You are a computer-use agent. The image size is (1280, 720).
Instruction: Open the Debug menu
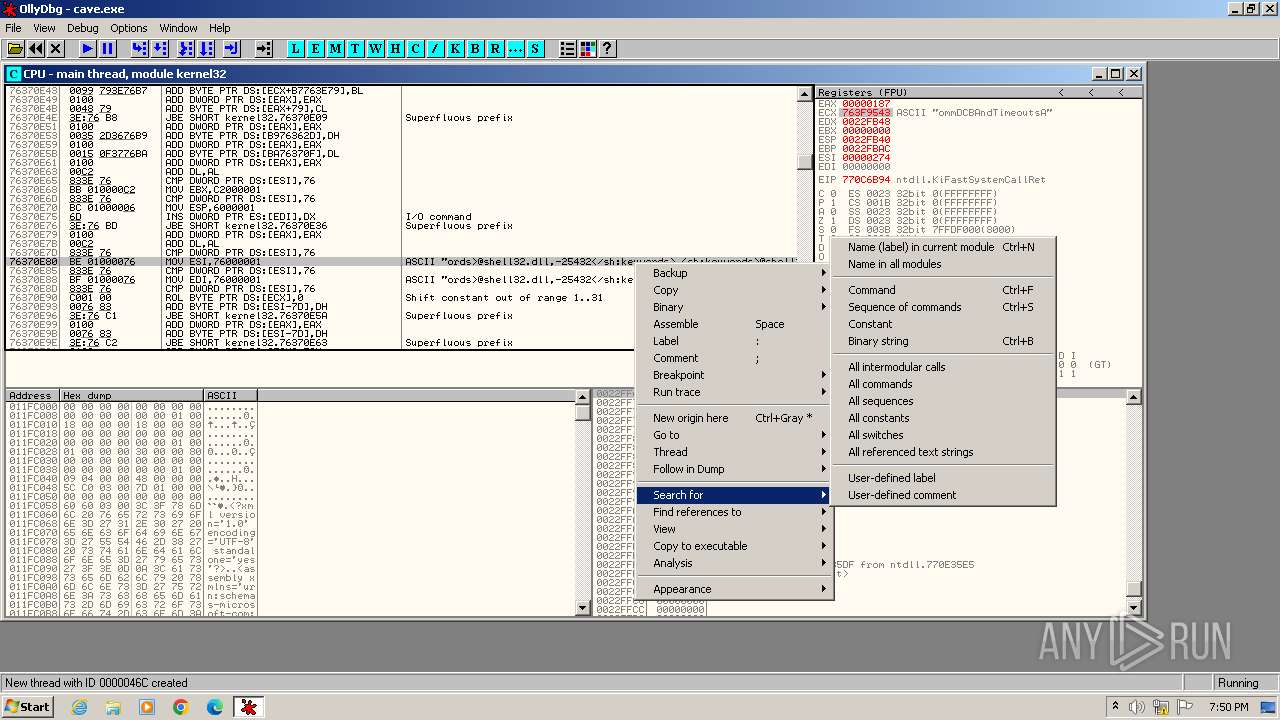click(x=82, y=28)
